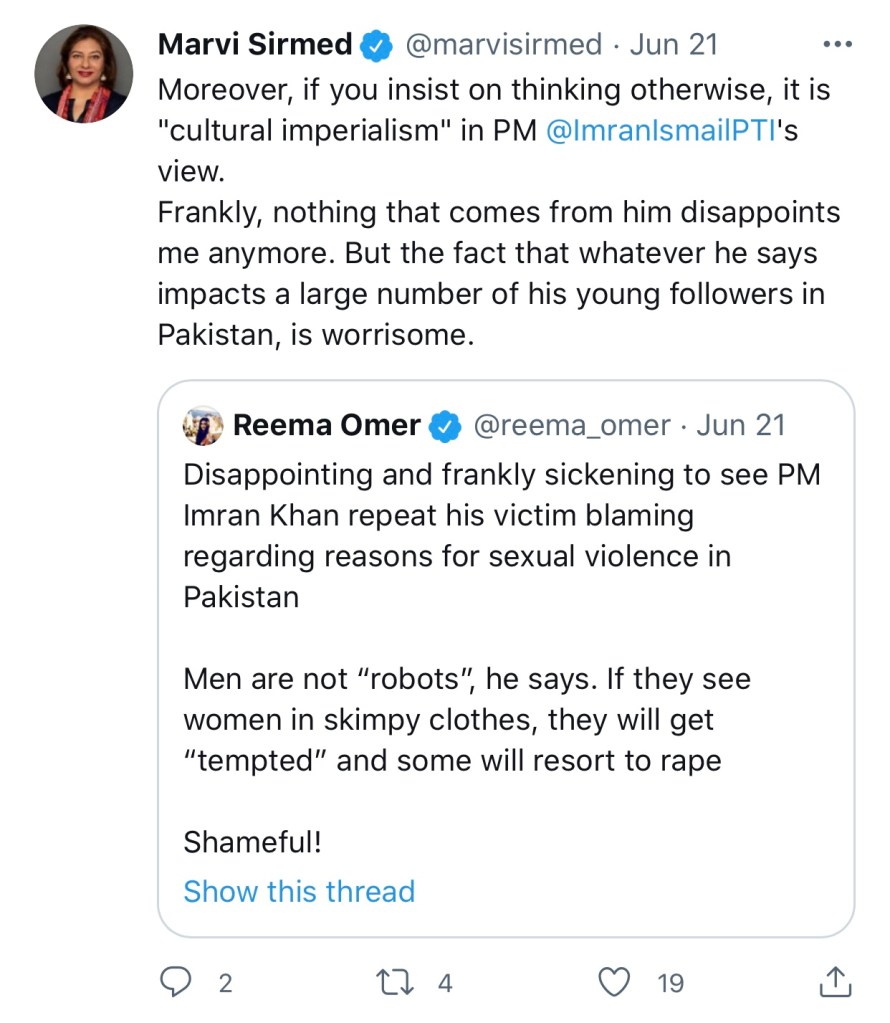Click the main tweet's Jun 21 timestamp

675,45
